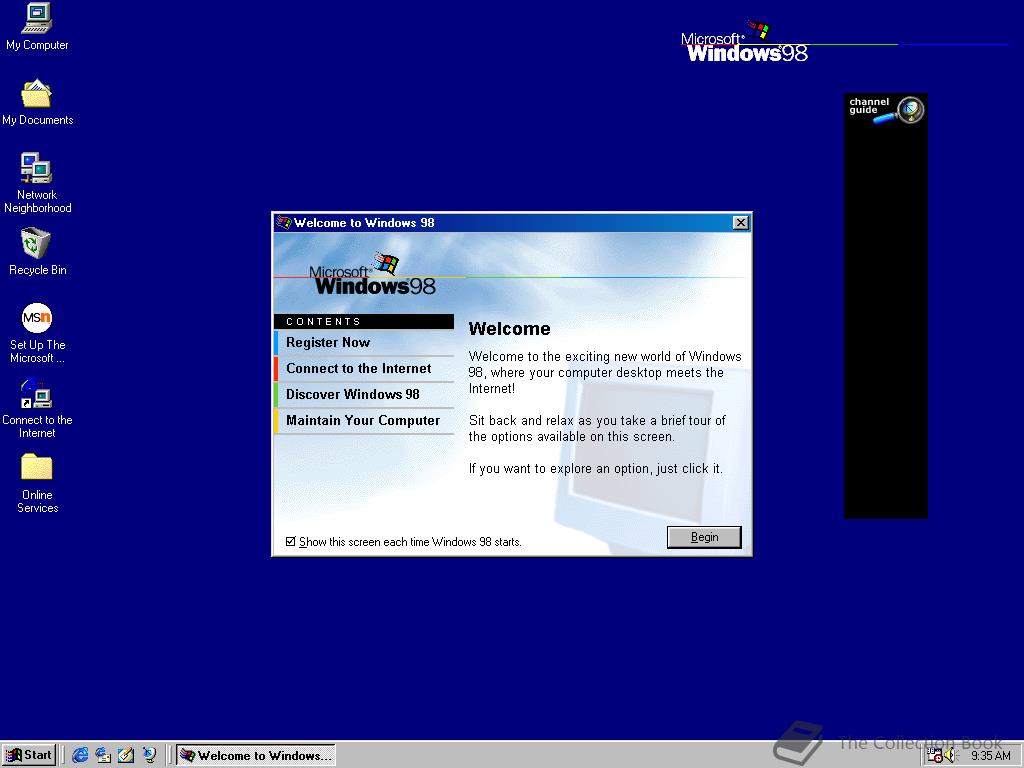Select the MSN Set Up icon
The image size is (1024, 768).
tap(37, 333)
